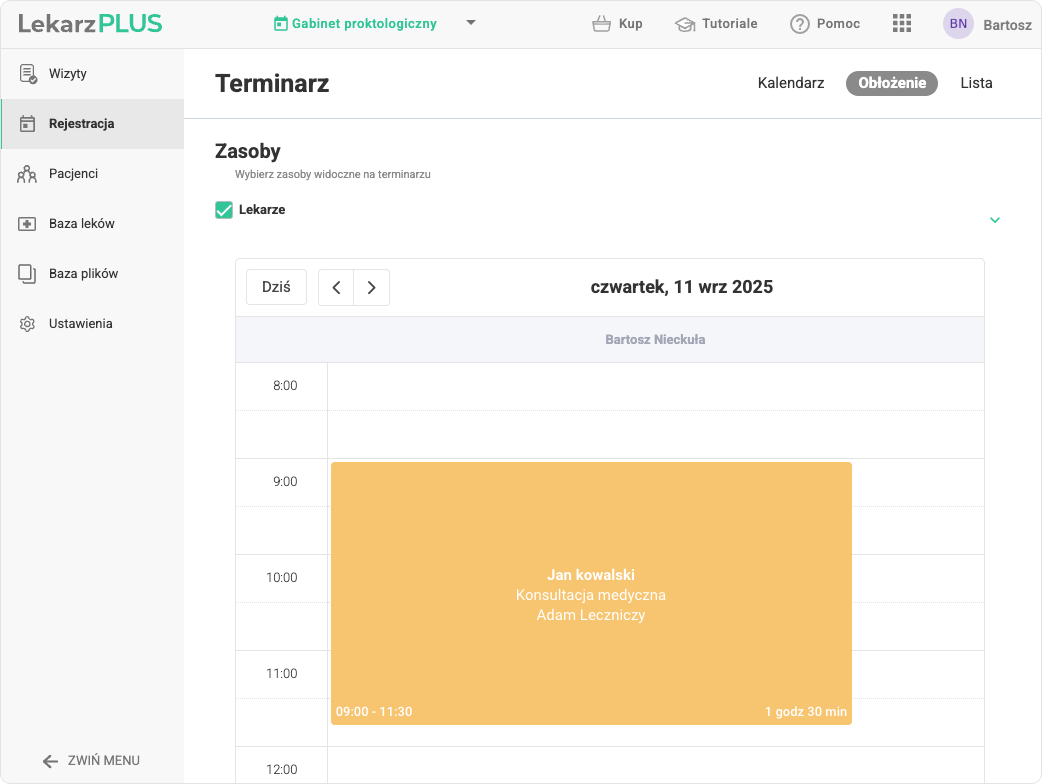The image size is (1042, 784).
Task: Click the Pomoc question mark icon
Action: pos(800,24)
